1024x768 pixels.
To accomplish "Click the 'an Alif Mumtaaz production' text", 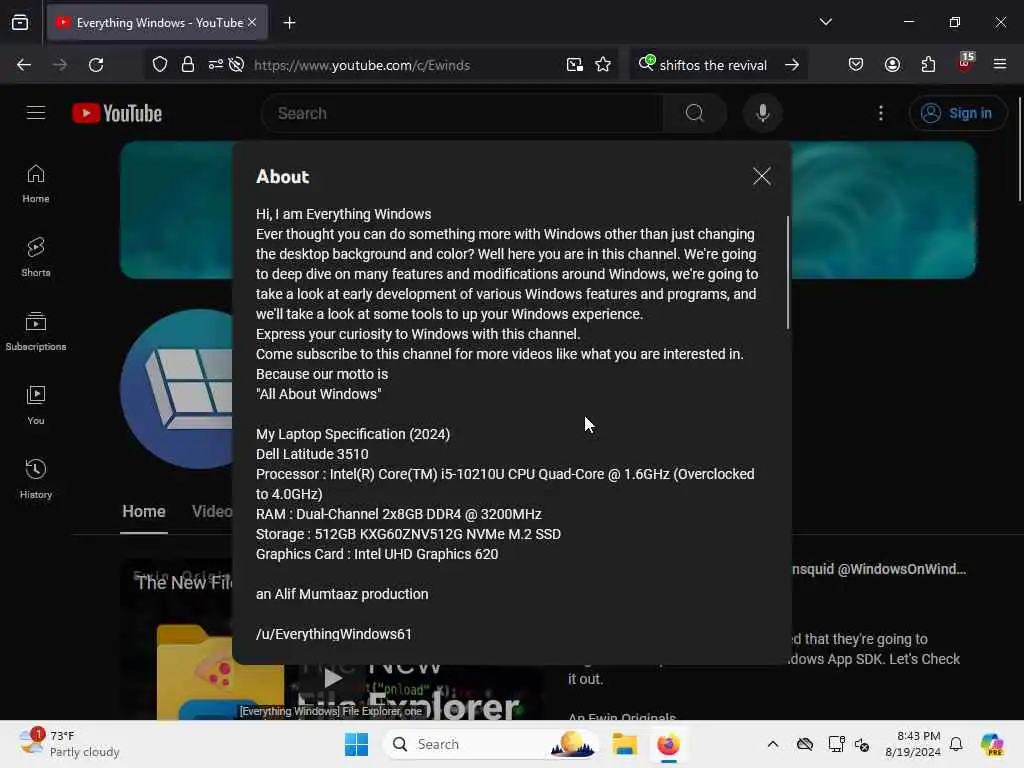I will pyautogui.click(x=342, y=594).
